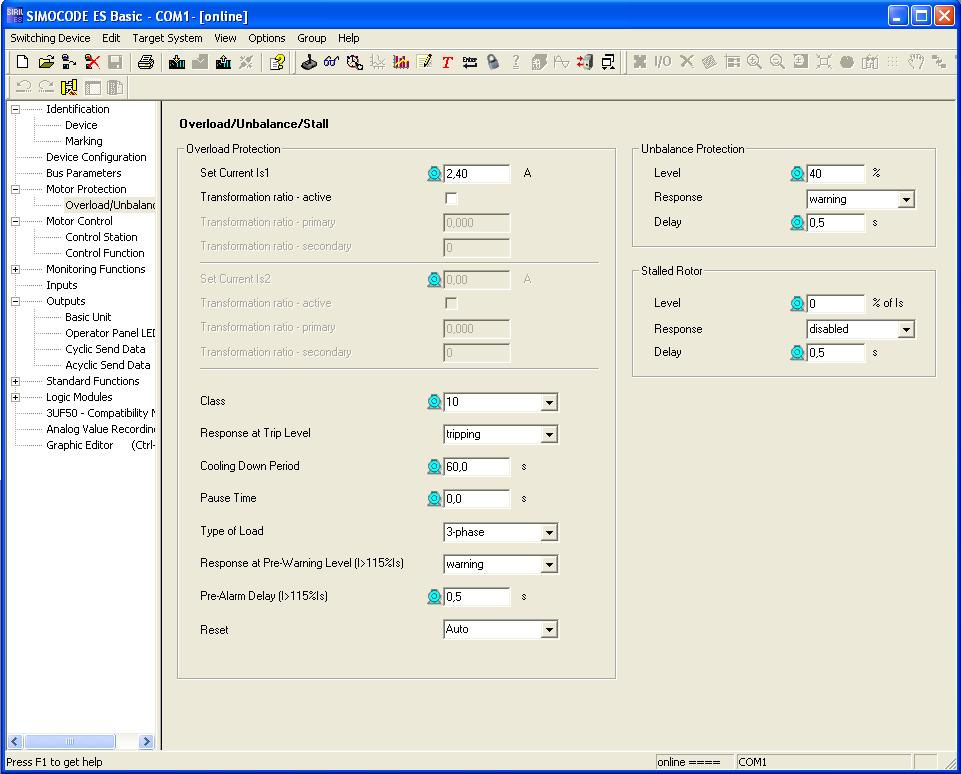This screenshot has height=774, width=961.
Task: Click the printer icon in the toolbar
Action: [x=146, y=62]
